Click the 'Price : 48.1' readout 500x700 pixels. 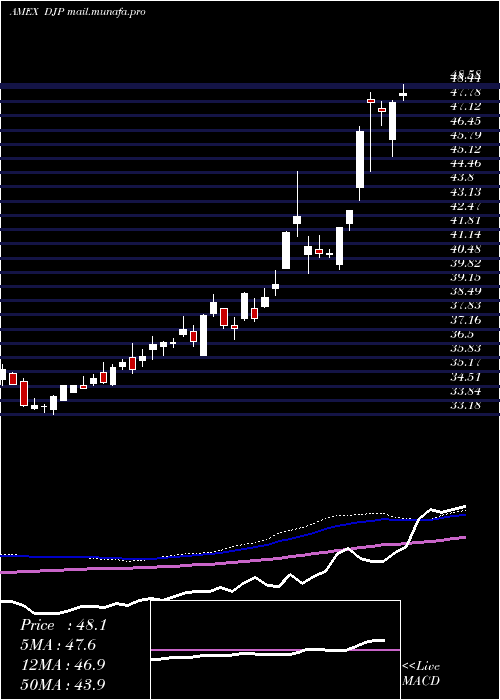tap(63, 625)
